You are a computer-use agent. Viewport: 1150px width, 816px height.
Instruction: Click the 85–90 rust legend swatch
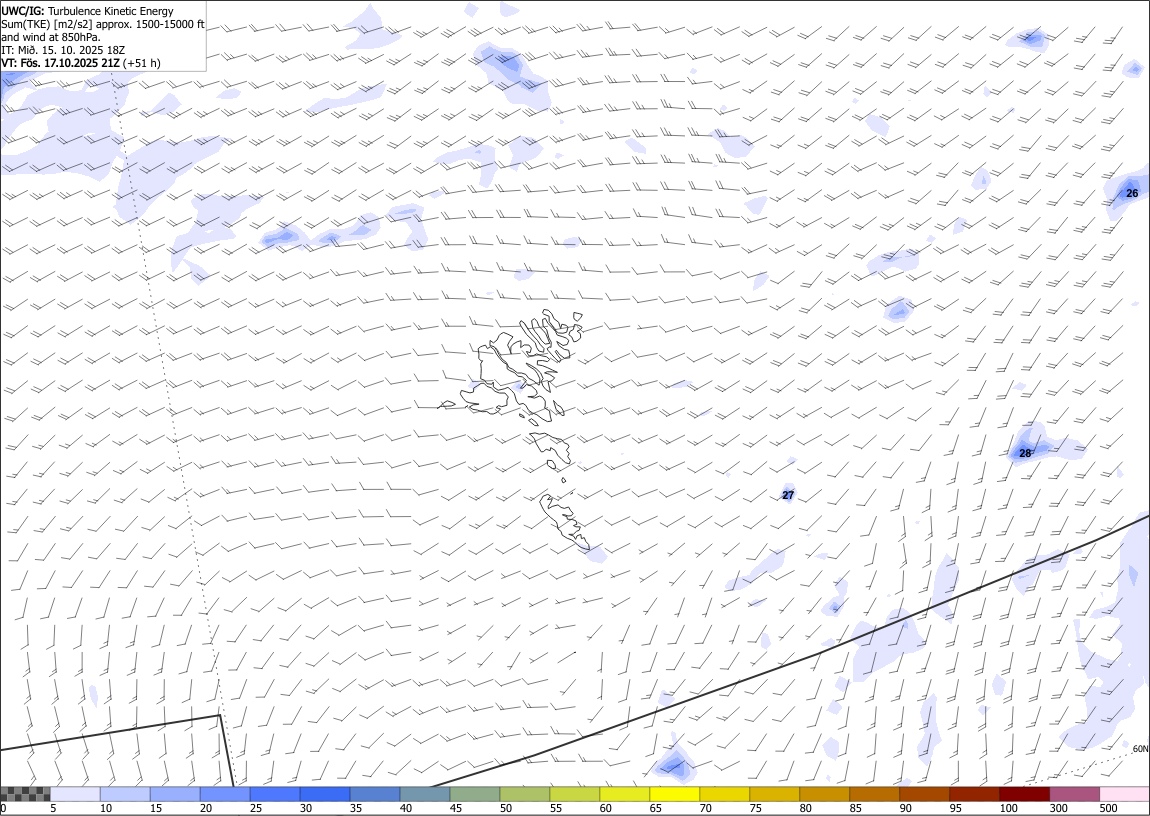click(874, 794)
